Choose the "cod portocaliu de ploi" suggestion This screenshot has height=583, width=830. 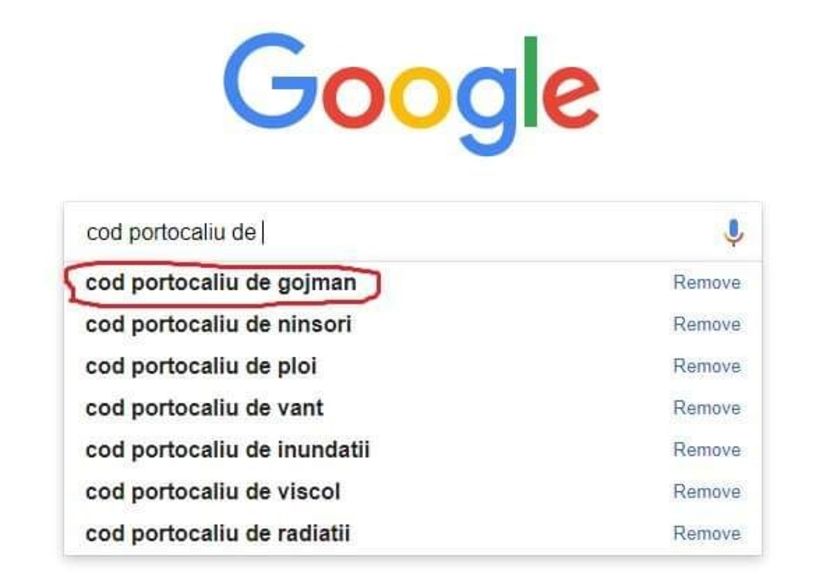coord(201,367)
